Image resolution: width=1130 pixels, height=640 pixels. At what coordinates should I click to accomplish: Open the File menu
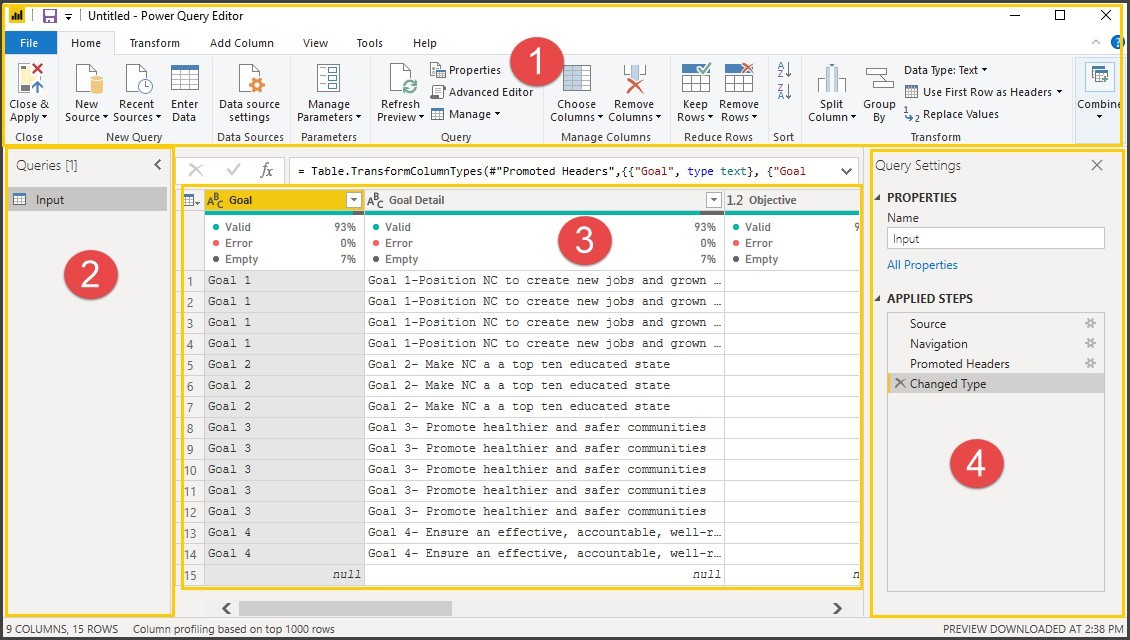tap(30, 43)
